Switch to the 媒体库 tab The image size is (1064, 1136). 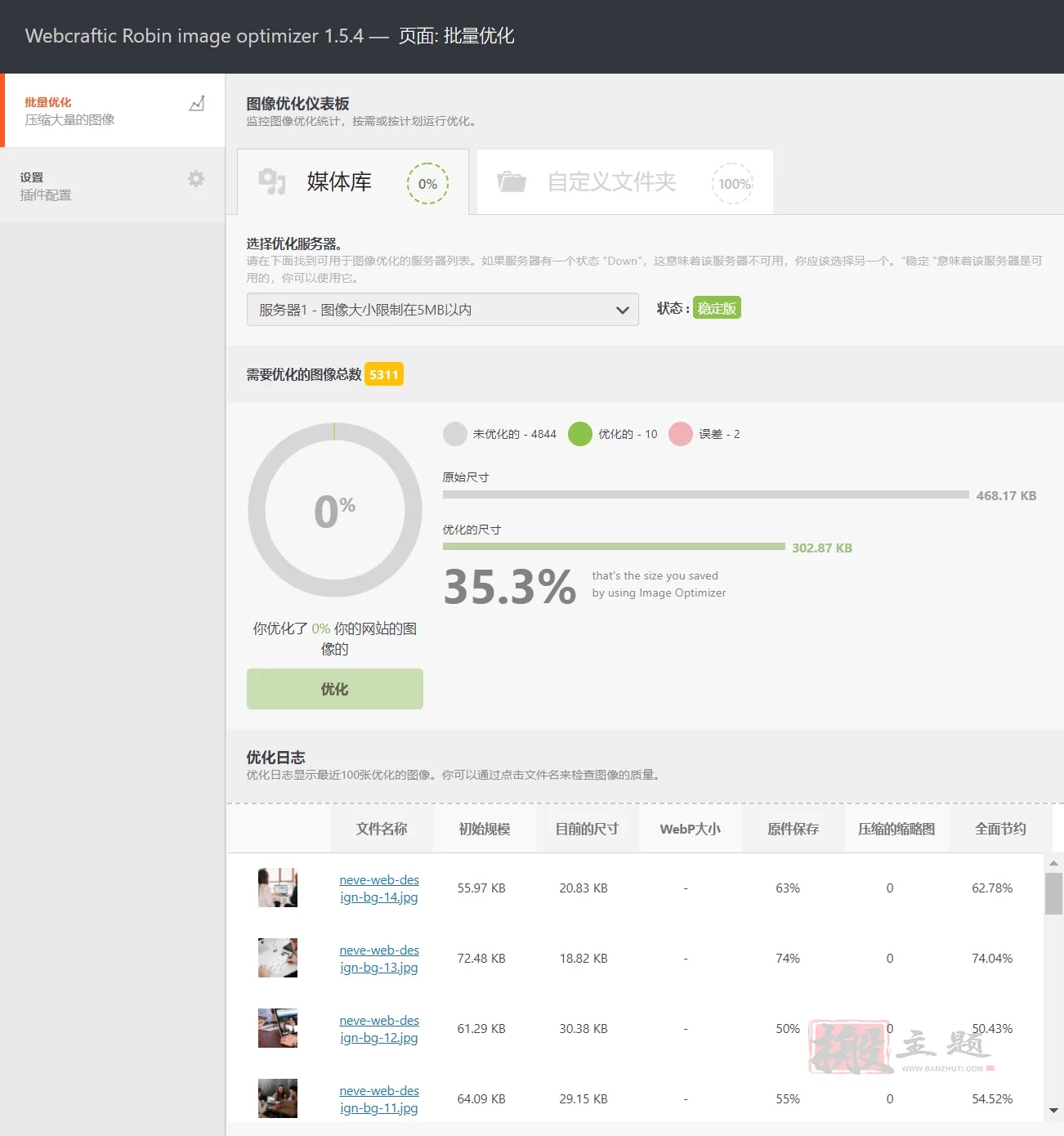click(353, 181)
